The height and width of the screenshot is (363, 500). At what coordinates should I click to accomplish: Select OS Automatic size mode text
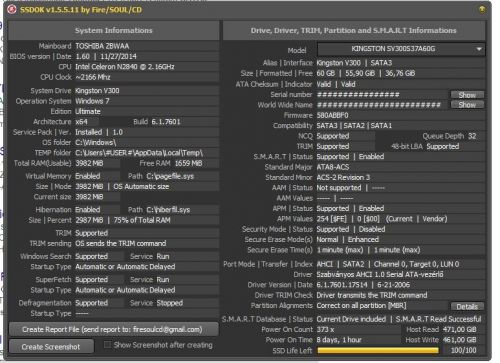141,187
